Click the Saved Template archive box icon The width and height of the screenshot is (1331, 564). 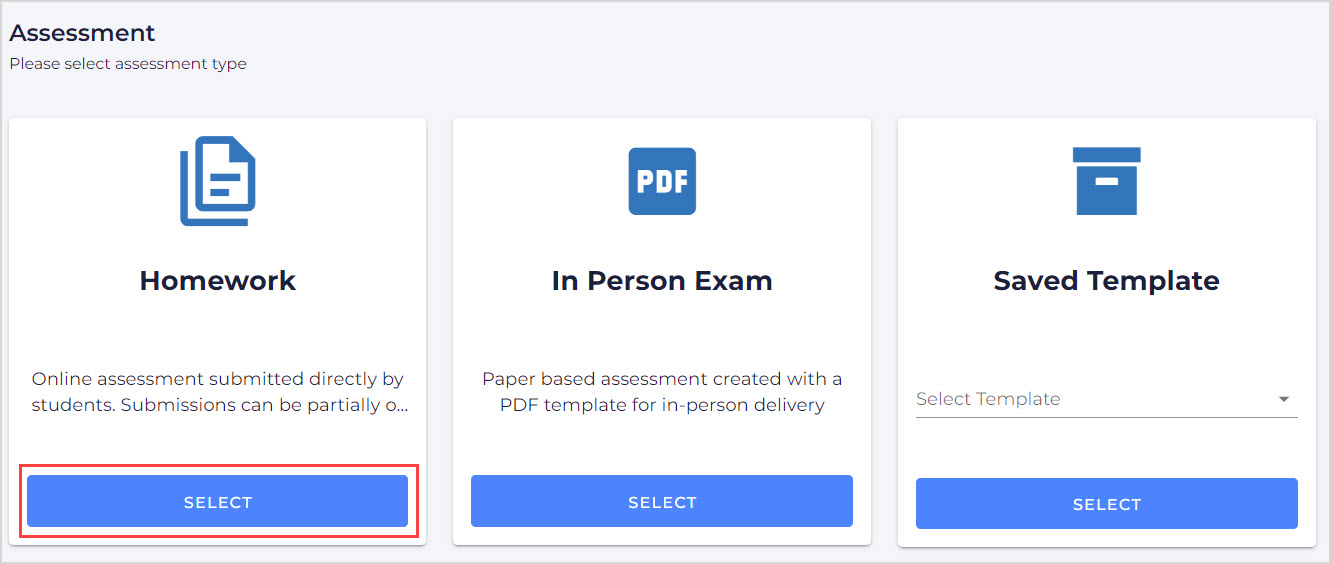pos(1106,181)
